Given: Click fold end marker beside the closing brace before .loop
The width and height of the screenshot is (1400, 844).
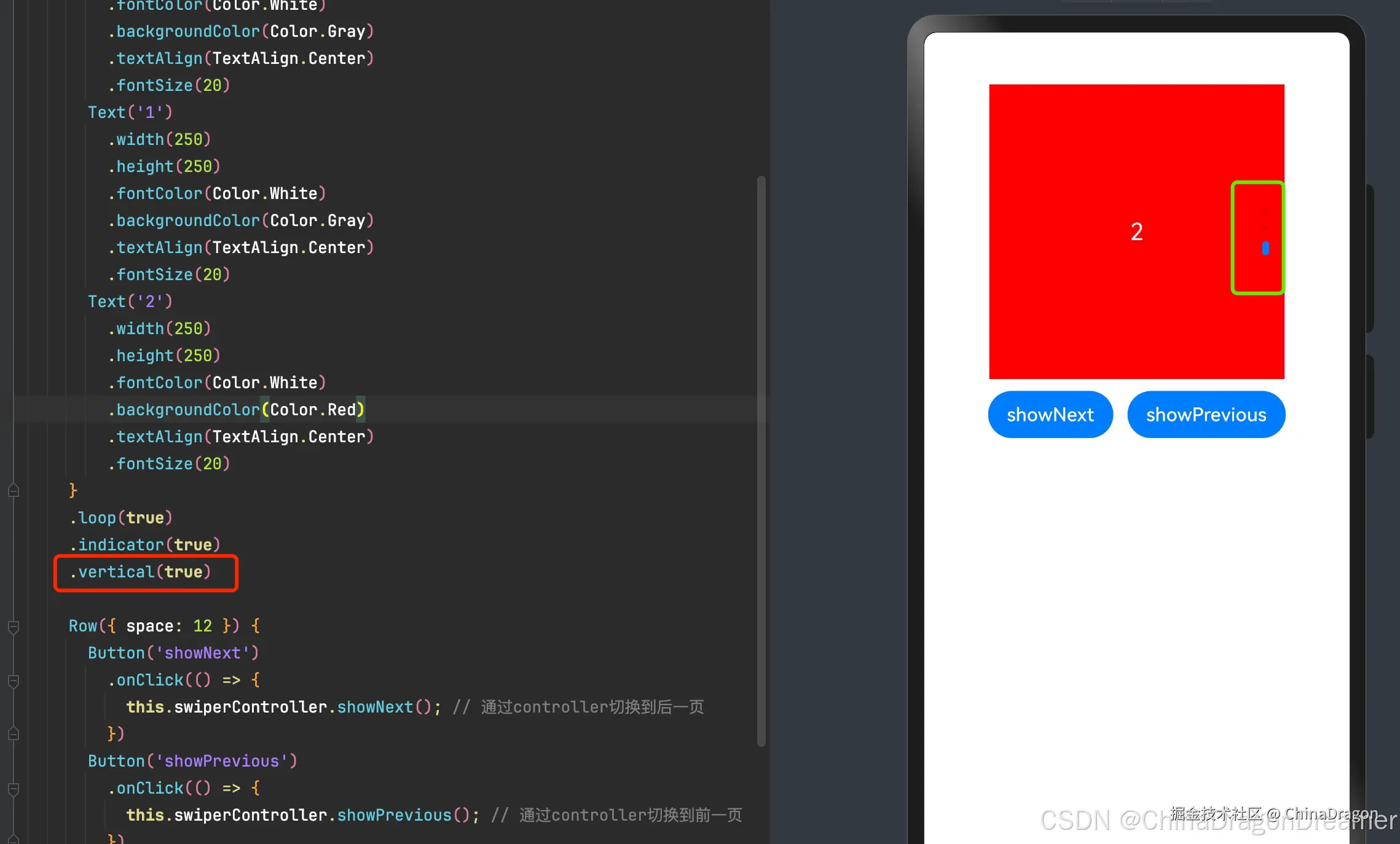Looking at the screenshot, I should click(14, 491).
